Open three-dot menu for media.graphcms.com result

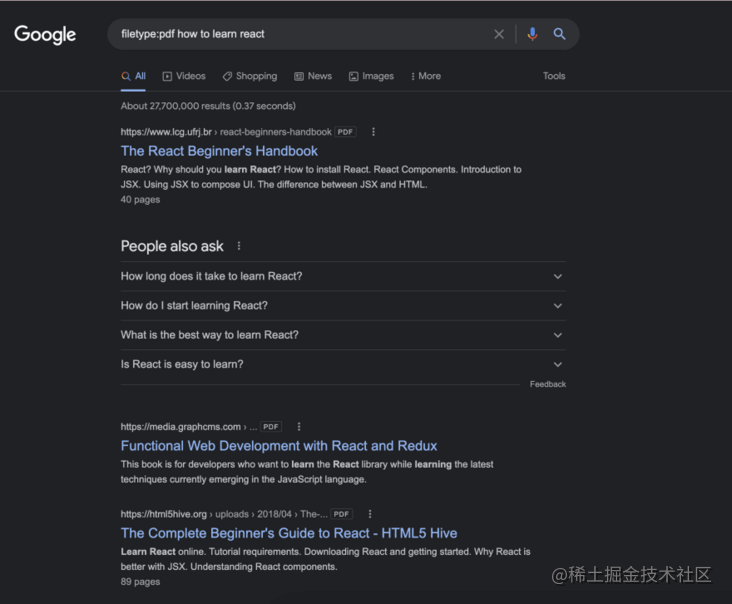tap(299, 427)
